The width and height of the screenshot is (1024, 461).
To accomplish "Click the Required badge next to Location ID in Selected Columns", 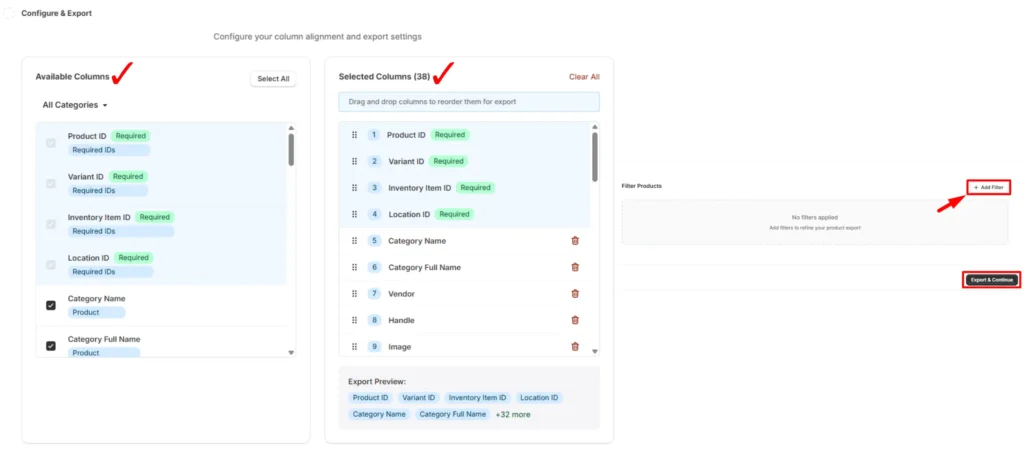I will (x=454, y=214).
